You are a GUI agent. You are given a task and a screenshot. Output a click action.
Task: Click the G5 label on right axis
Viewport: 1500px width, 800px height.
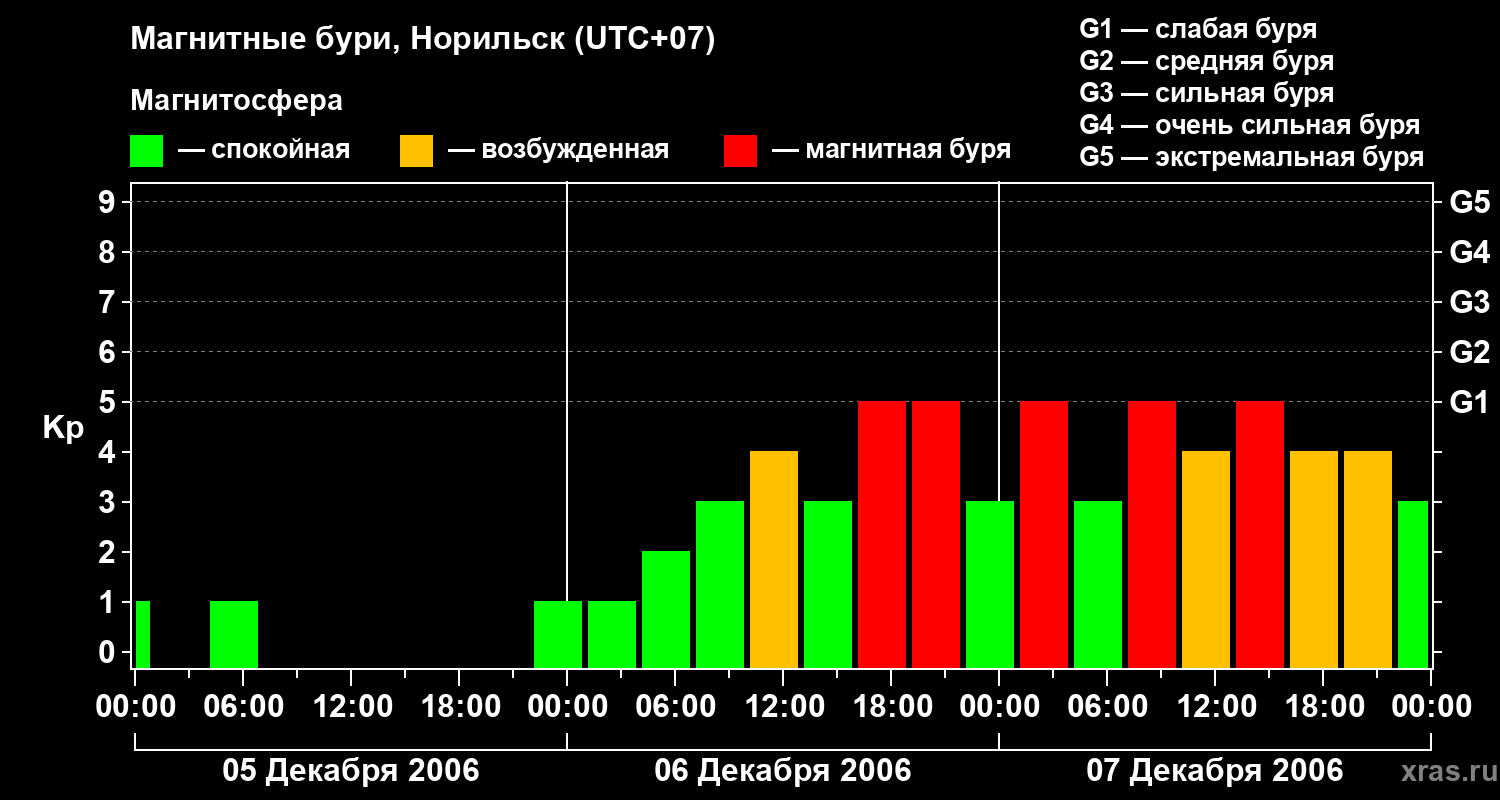(x=1469, y=202)
